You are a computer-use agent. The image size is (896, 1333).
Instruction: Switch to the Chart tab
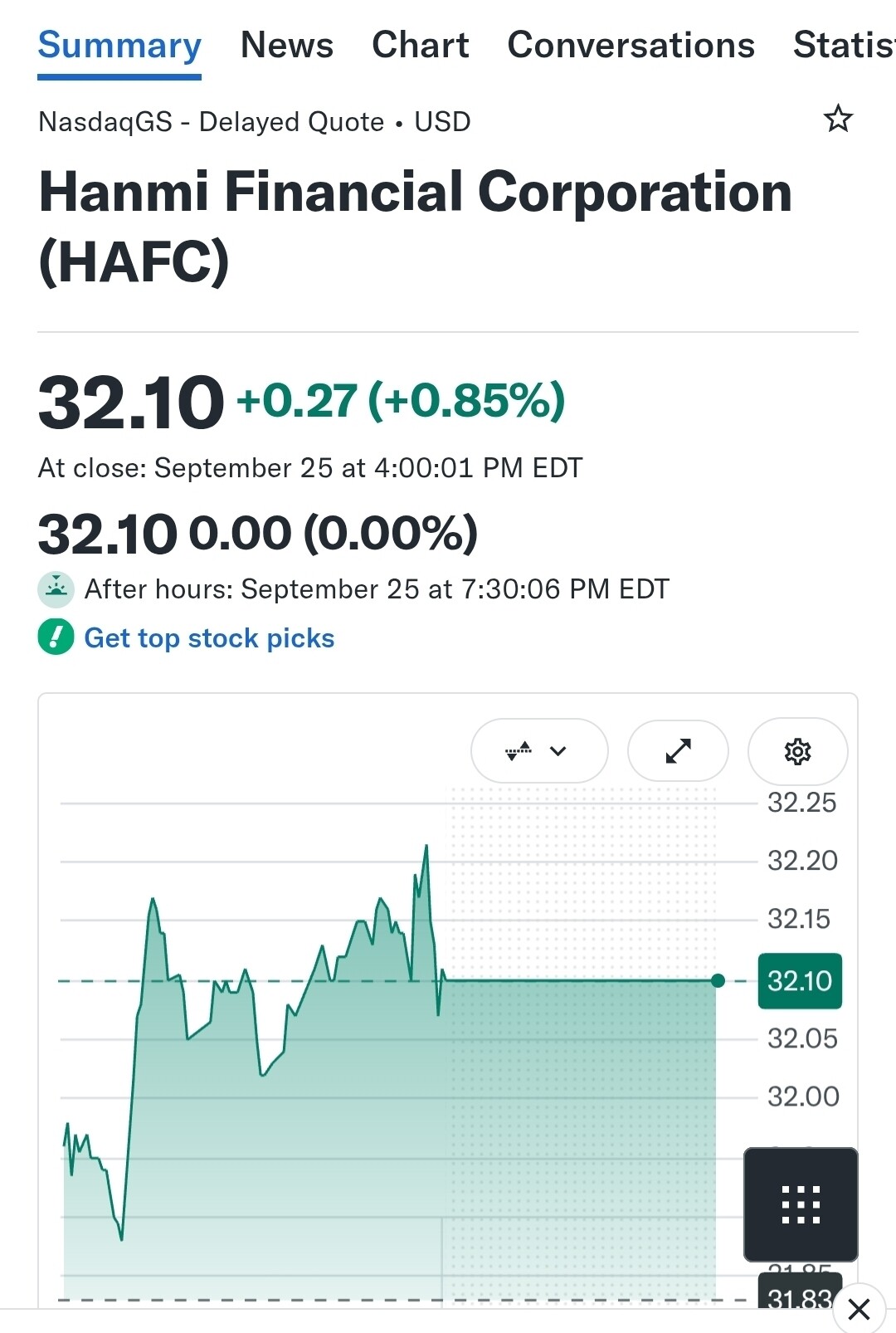click(421, 45)
